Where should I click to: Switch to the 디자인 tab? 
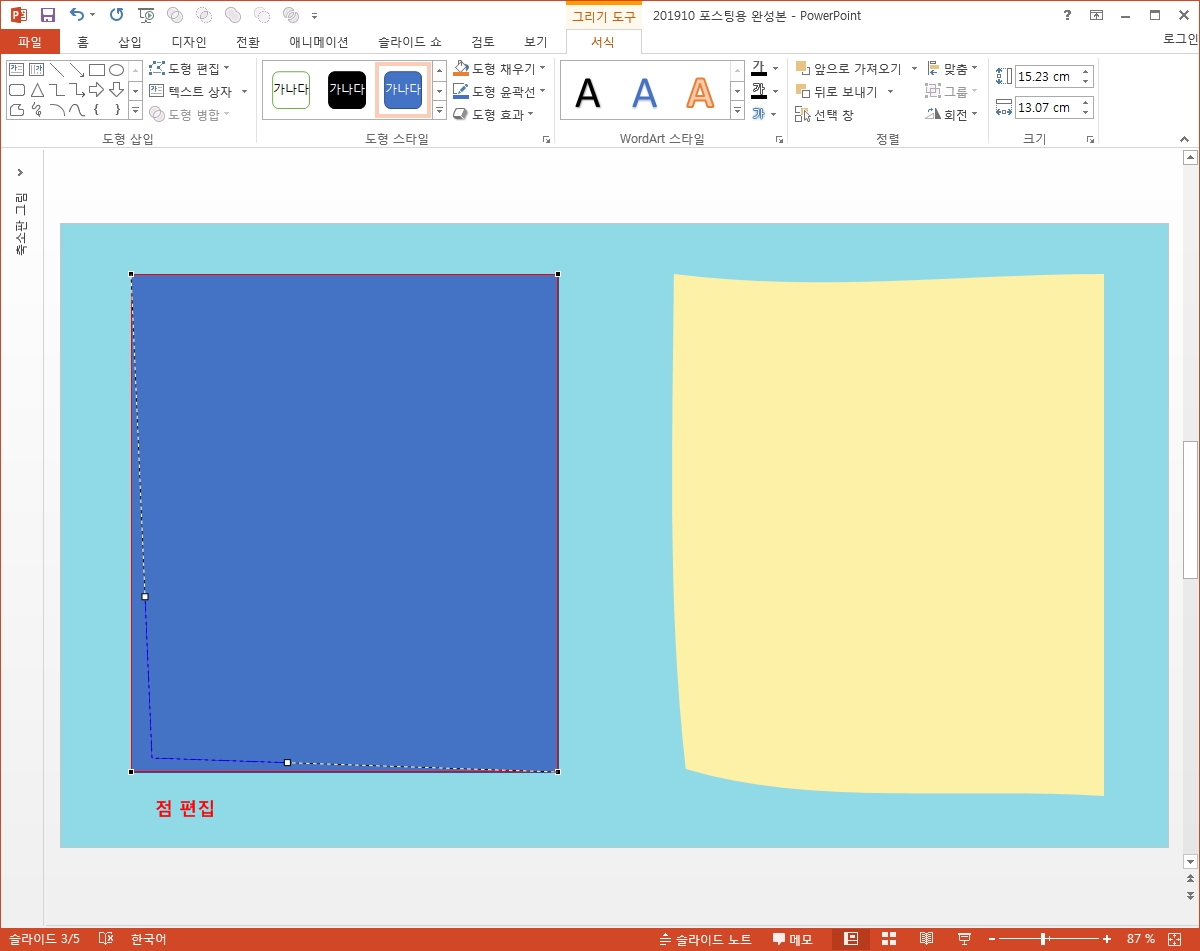189,42
